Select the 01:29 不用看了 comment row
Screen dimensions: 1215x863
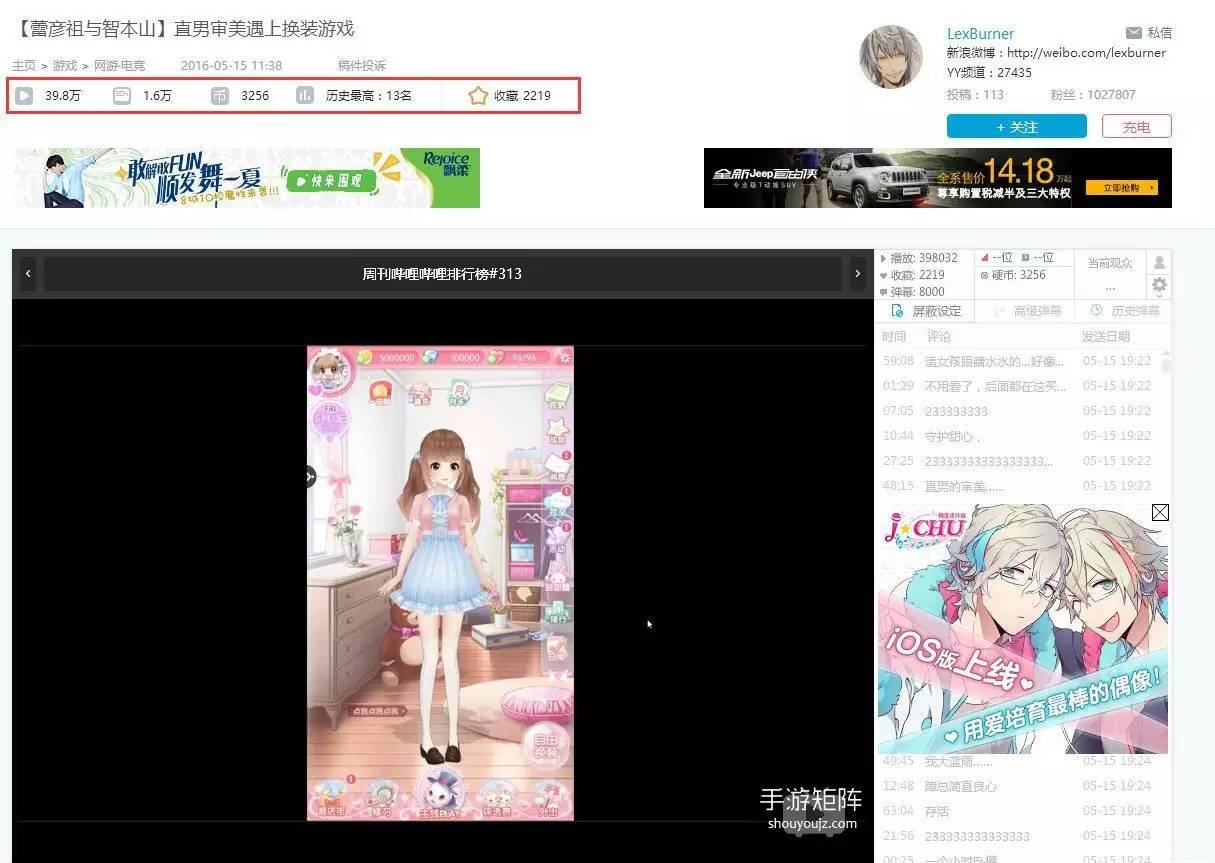[1017, 386]
